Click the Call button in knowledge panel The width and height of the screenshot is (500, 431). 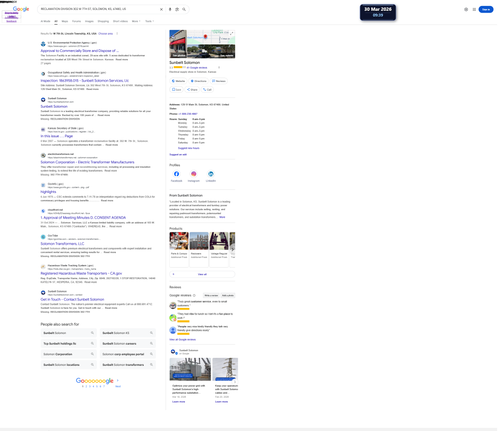coord(207,90)
